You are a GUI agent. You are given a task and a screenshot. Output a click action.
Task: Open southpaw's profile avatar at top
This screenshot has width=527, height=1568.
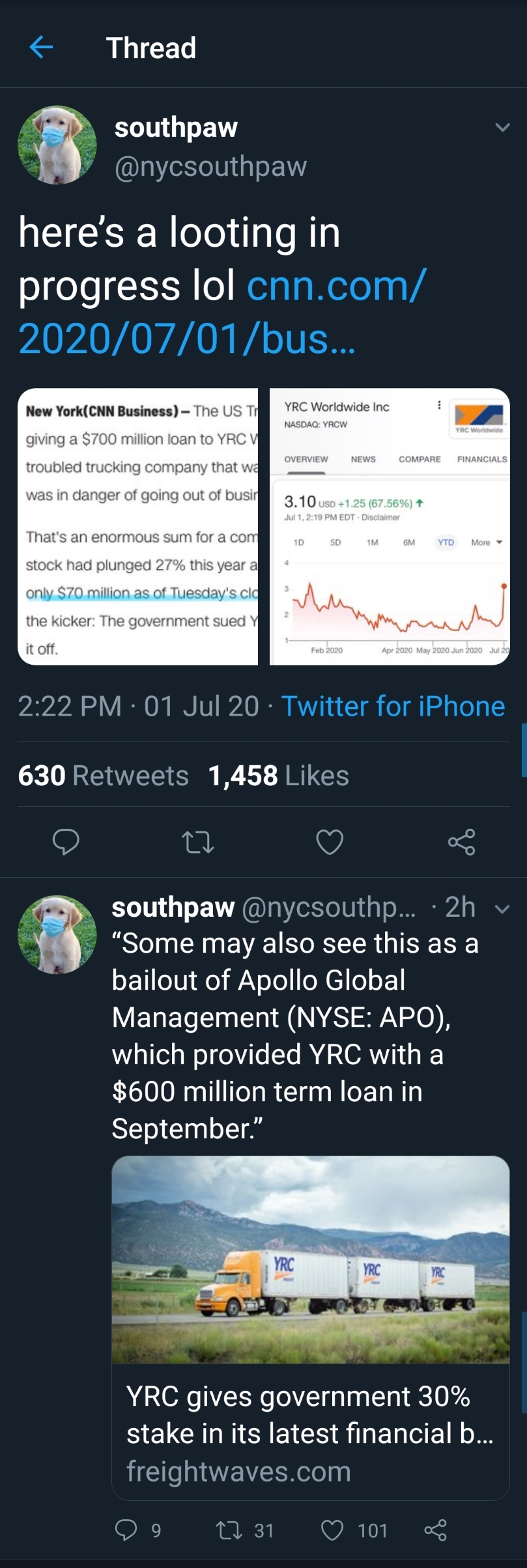pos(57,145)
